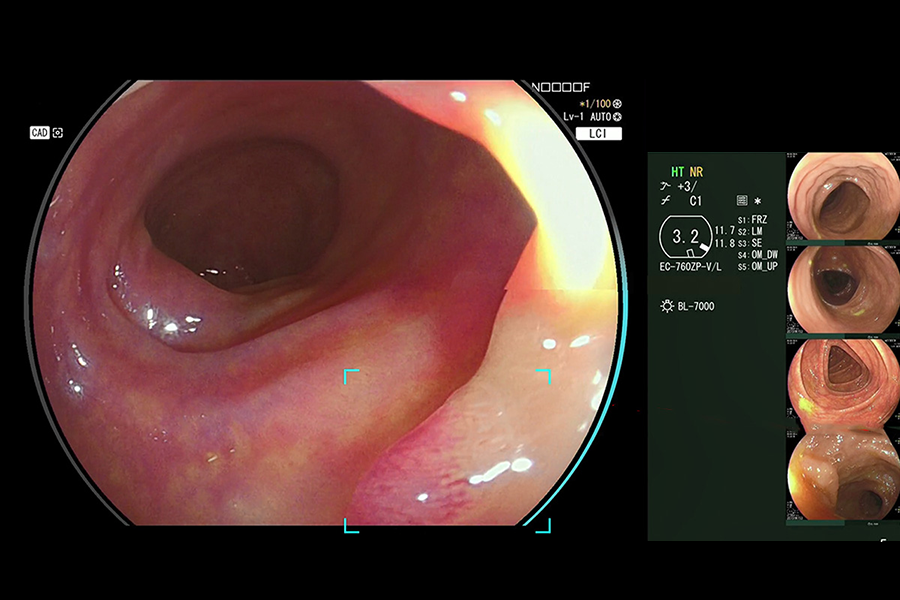Click the cyan detection box top-left corner
Screen dimensions: 900x600
(349, 374)
